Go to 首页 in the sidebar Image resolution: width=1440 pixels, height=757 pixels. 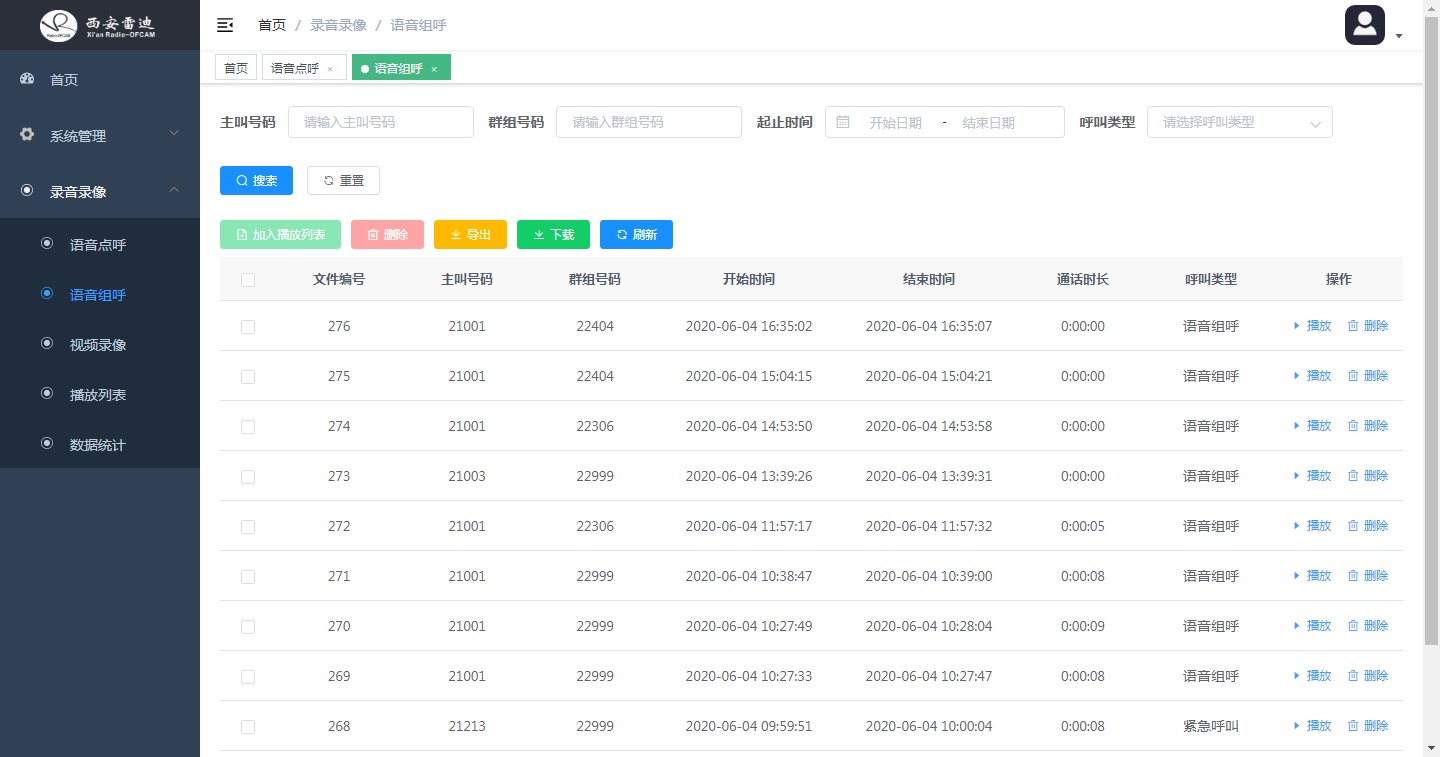(100, 79)
